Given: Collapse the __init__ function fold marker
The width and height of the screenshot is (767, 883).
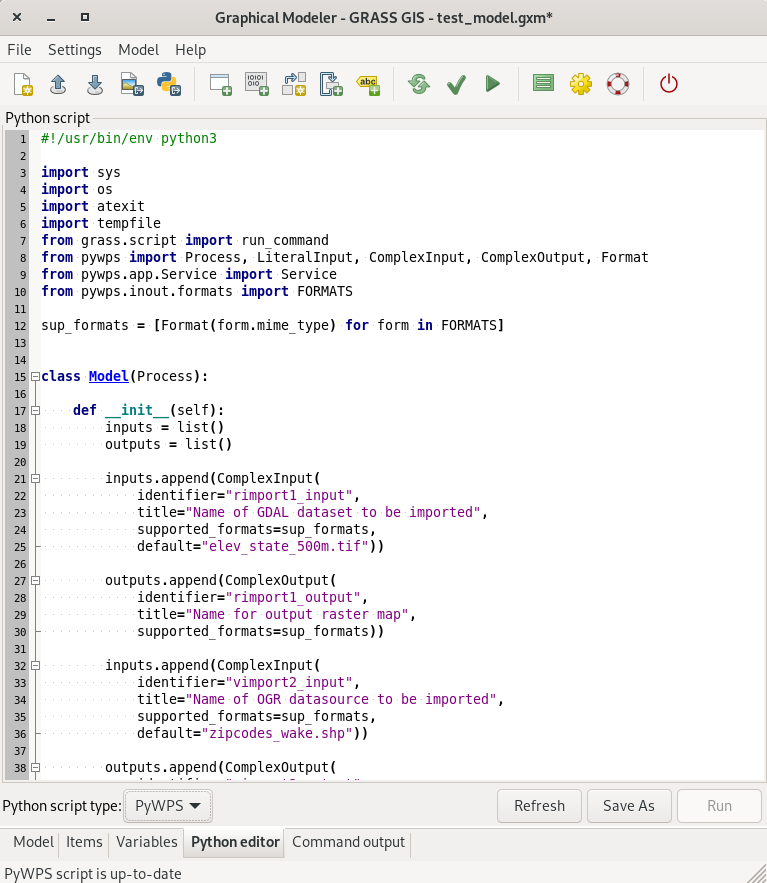Looking at the screenshot, I should [x=35, y=410].
